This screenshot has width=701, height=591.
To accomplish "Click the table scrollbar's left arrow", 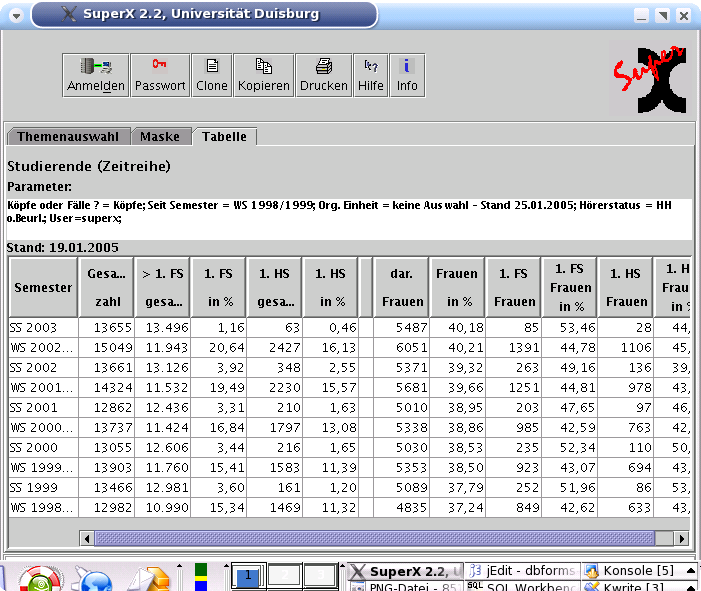I will [x=87, y=538].
